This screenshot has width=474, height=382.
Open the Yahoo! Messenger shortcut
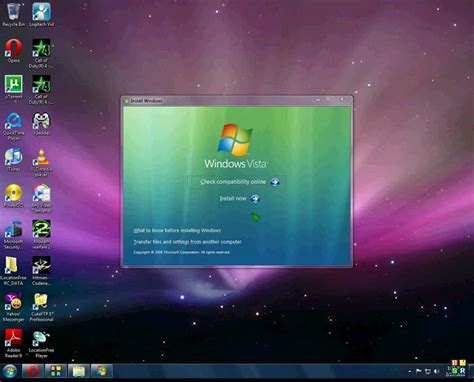point(13,307)
